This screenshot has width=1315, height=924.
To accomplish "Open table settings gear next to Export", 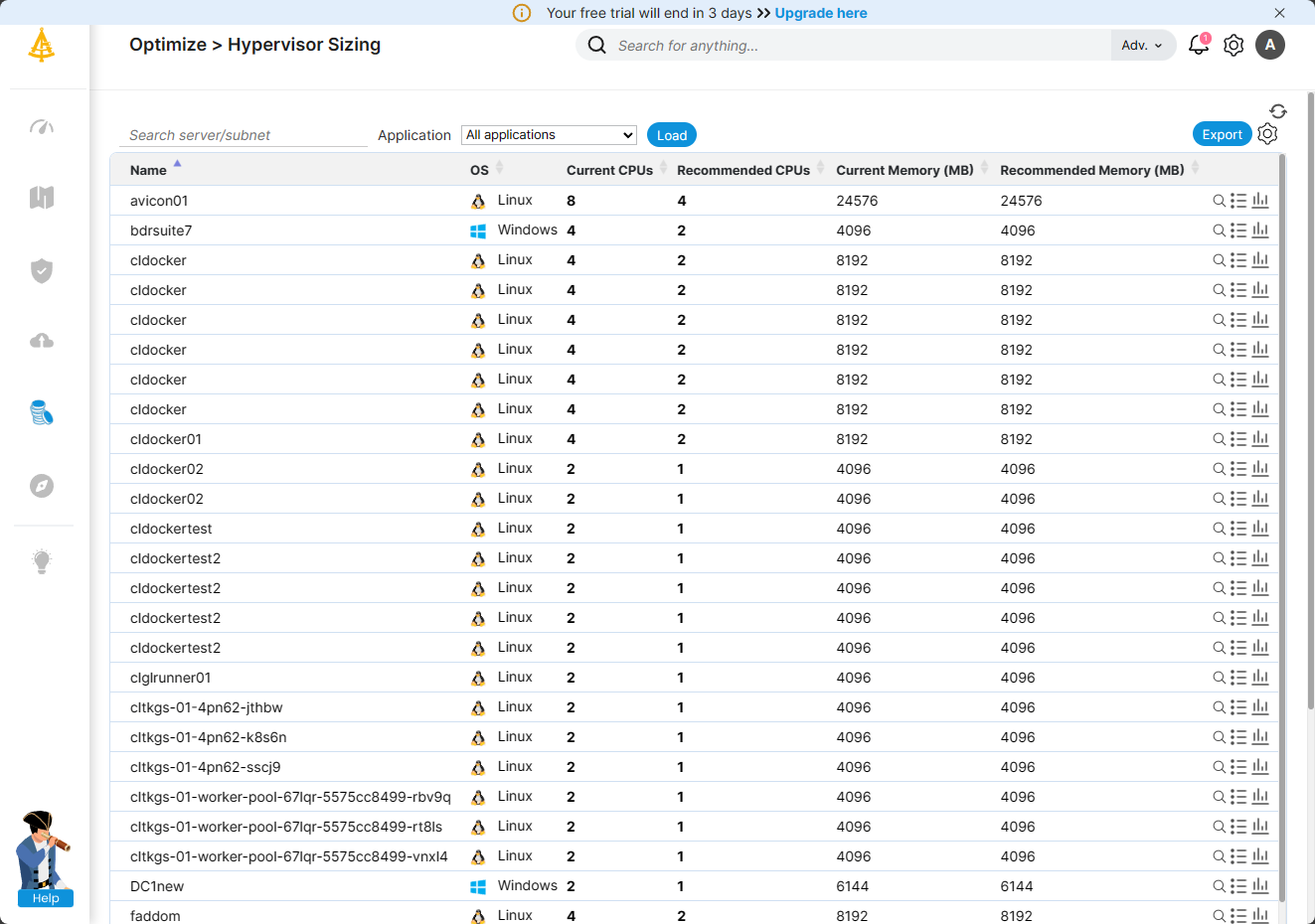I will tap(1267, 134).
